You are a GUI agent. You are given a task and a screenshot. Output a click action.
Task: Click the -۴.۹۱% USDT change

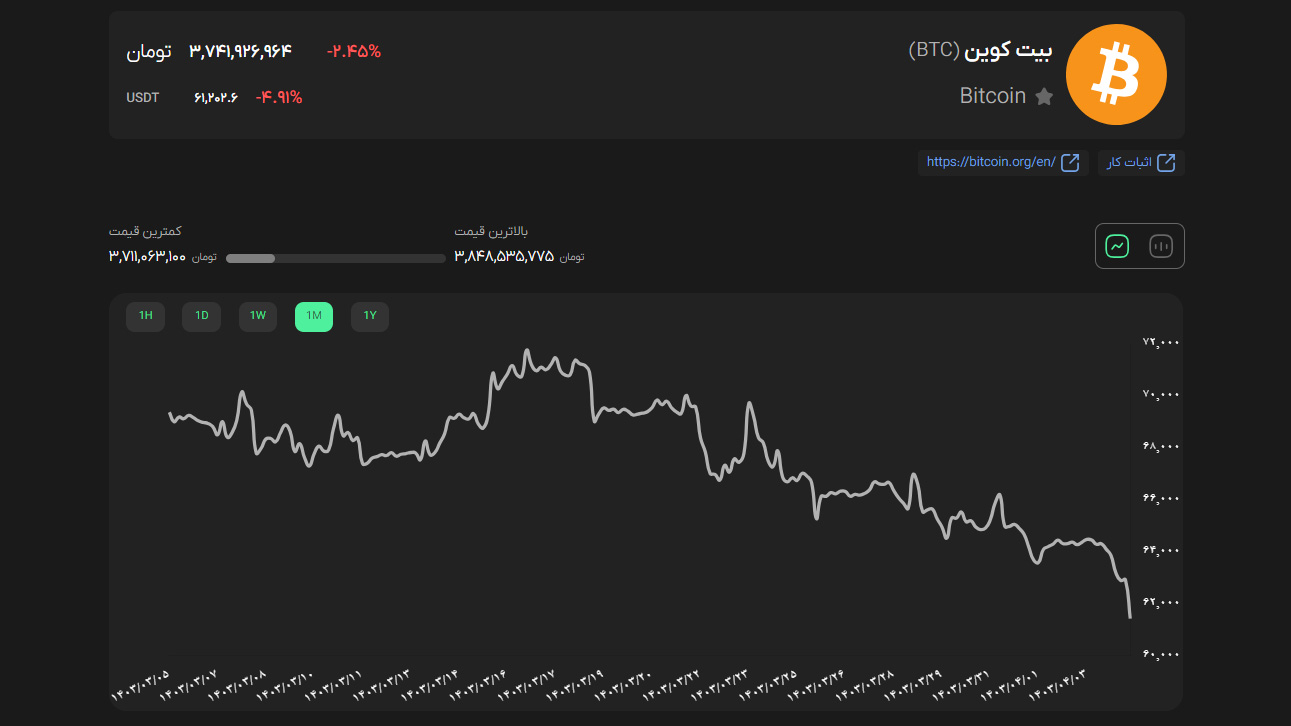[279, 98]
